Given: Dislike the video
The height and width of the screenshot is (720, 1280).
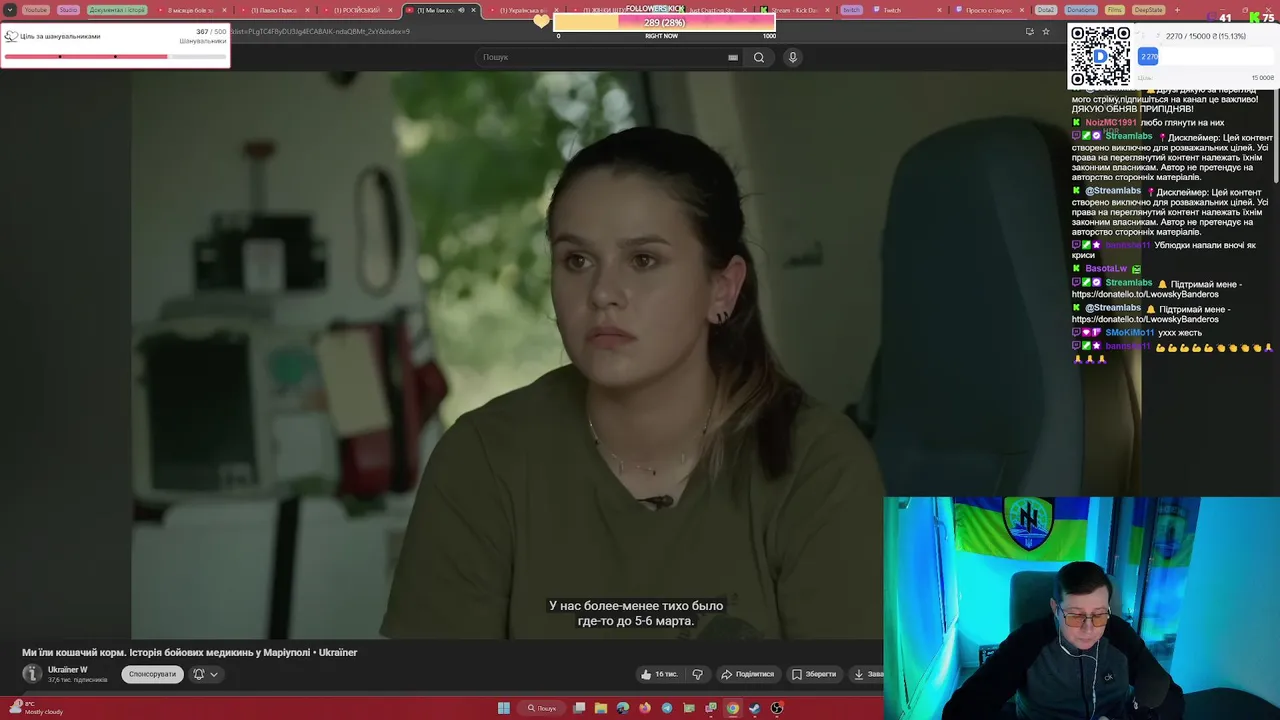Looking at the screenshot, I should tap(698, 674).
